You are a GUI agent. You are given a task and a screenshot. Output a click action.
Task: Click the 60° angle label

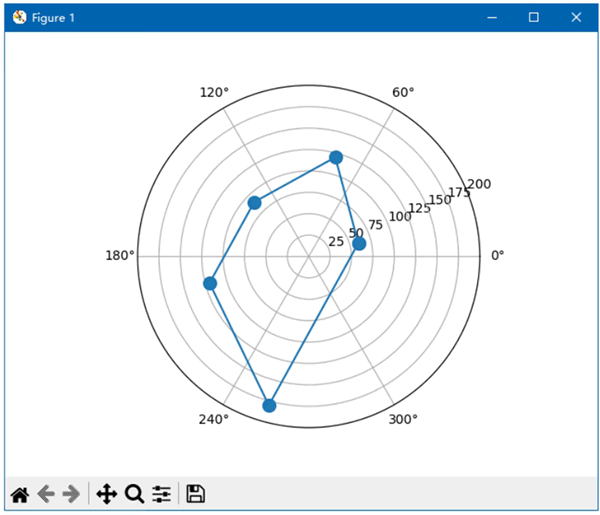pos(403,92)
